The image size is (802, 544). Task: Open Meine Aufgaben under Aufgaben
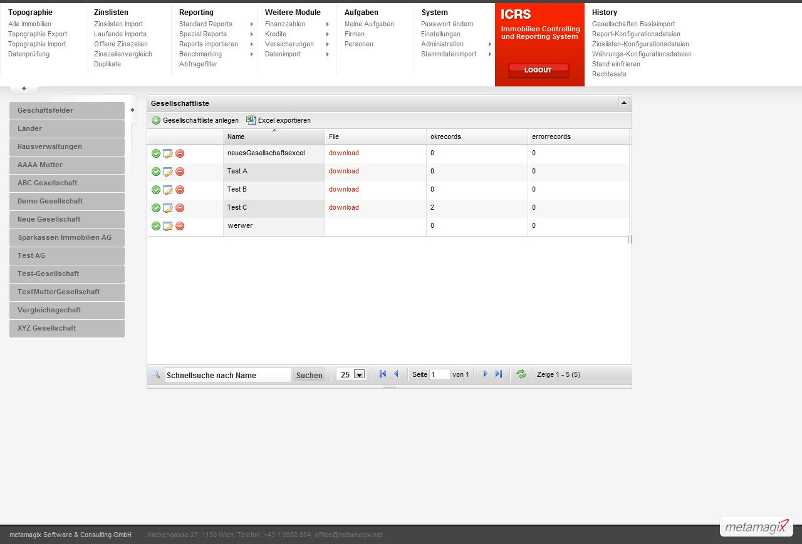point(369,24)
